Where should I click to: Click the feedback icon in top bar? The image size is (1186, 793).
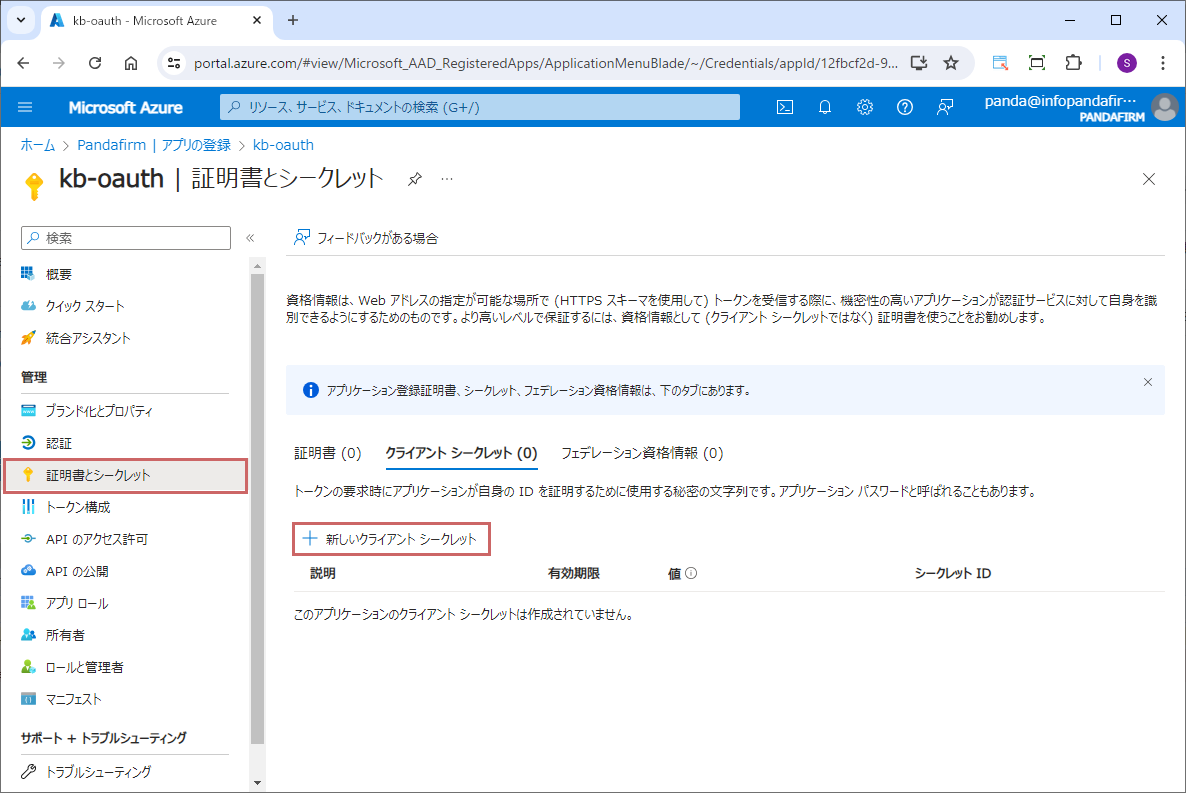coord(945,107)
